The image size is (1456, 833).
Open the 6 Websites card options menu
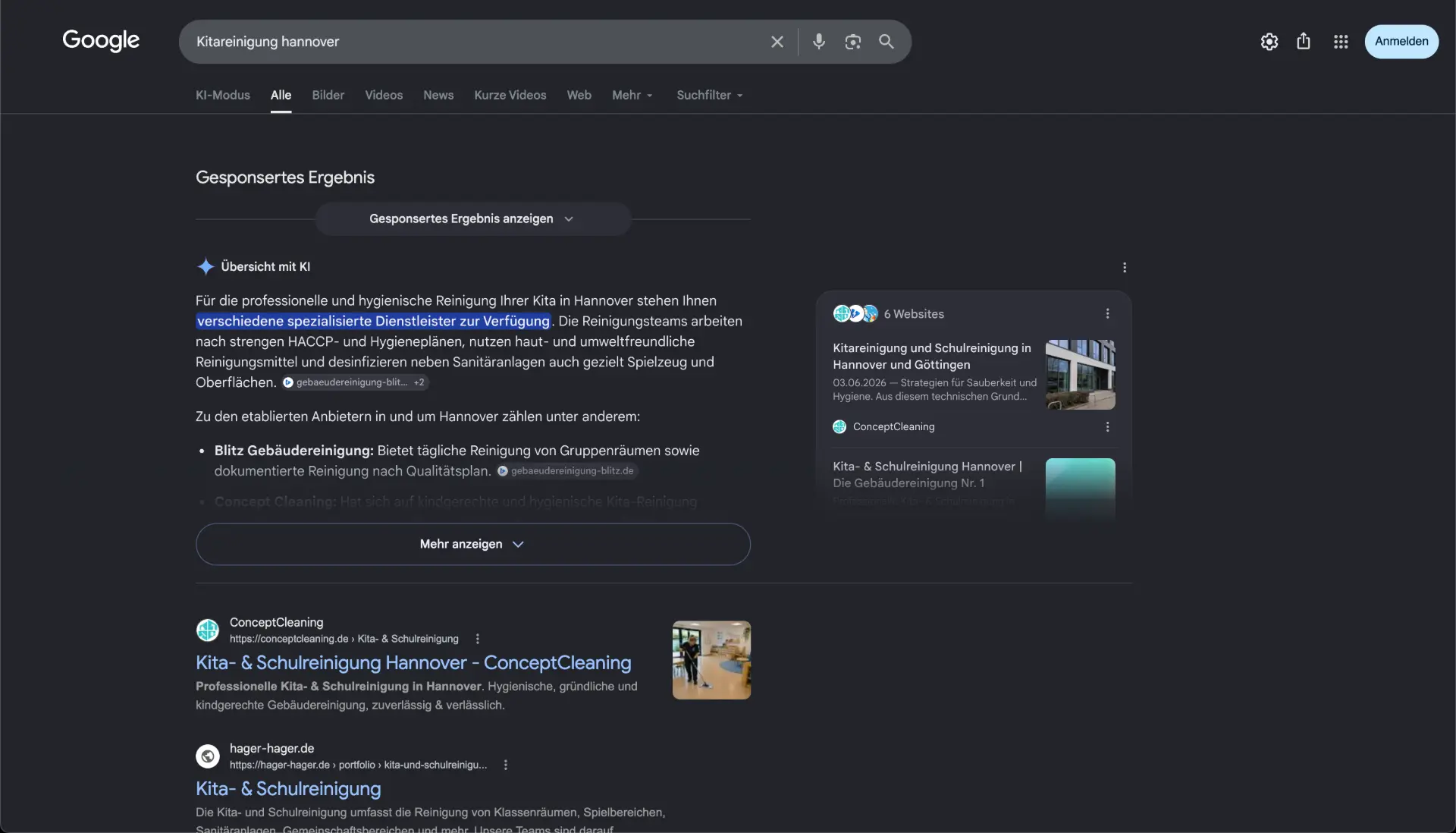click(1107, 313)
